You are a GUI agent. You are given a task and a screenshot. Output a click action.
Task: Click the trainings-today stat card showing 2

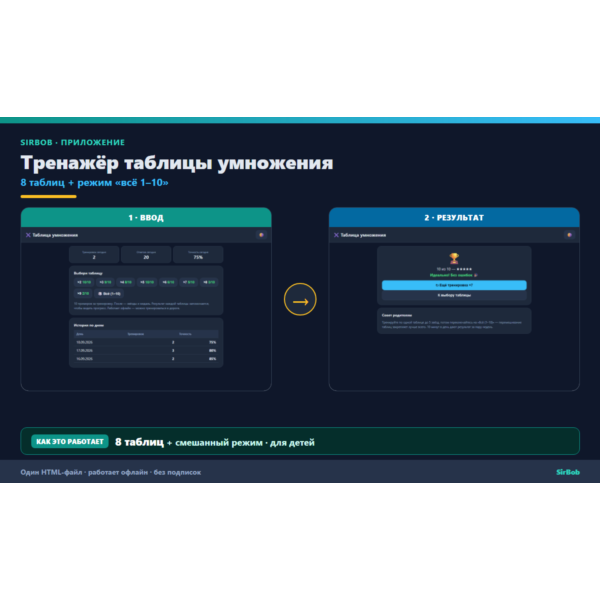(x=94, y=255)
